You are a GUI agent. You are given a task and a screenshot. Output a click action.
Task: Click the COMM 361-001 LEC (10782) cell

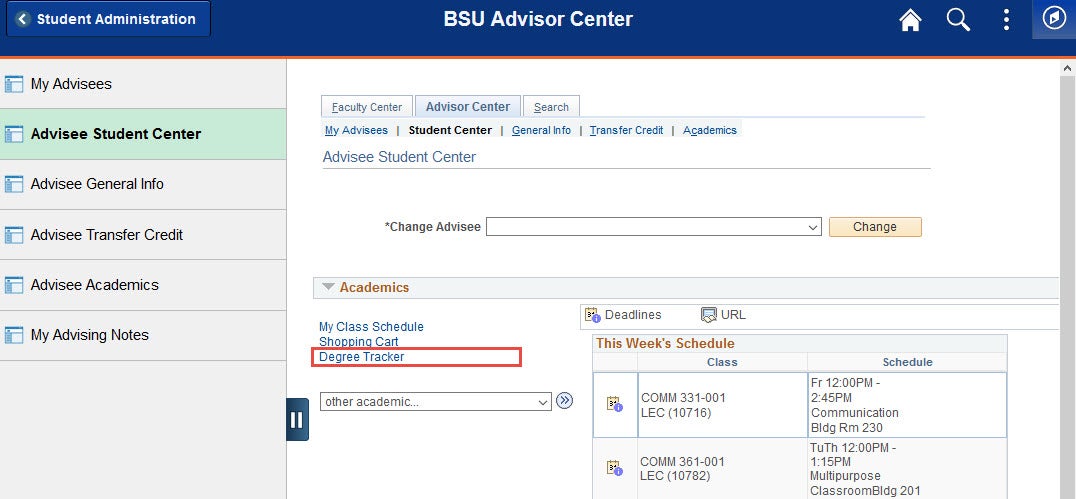click(x=723, y=469)
